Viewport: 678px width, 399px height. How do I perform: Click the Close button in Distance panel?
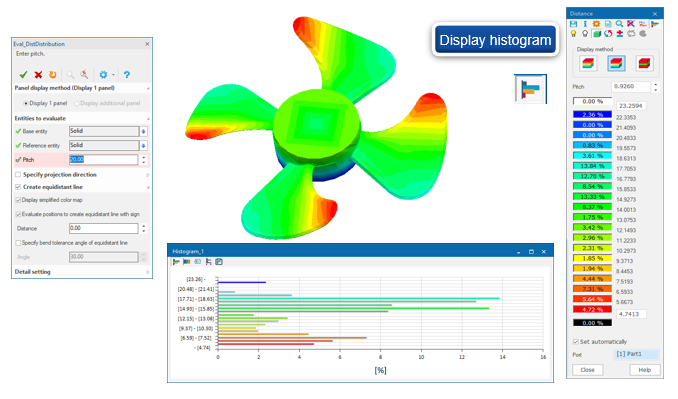click(x=587, y=370)
